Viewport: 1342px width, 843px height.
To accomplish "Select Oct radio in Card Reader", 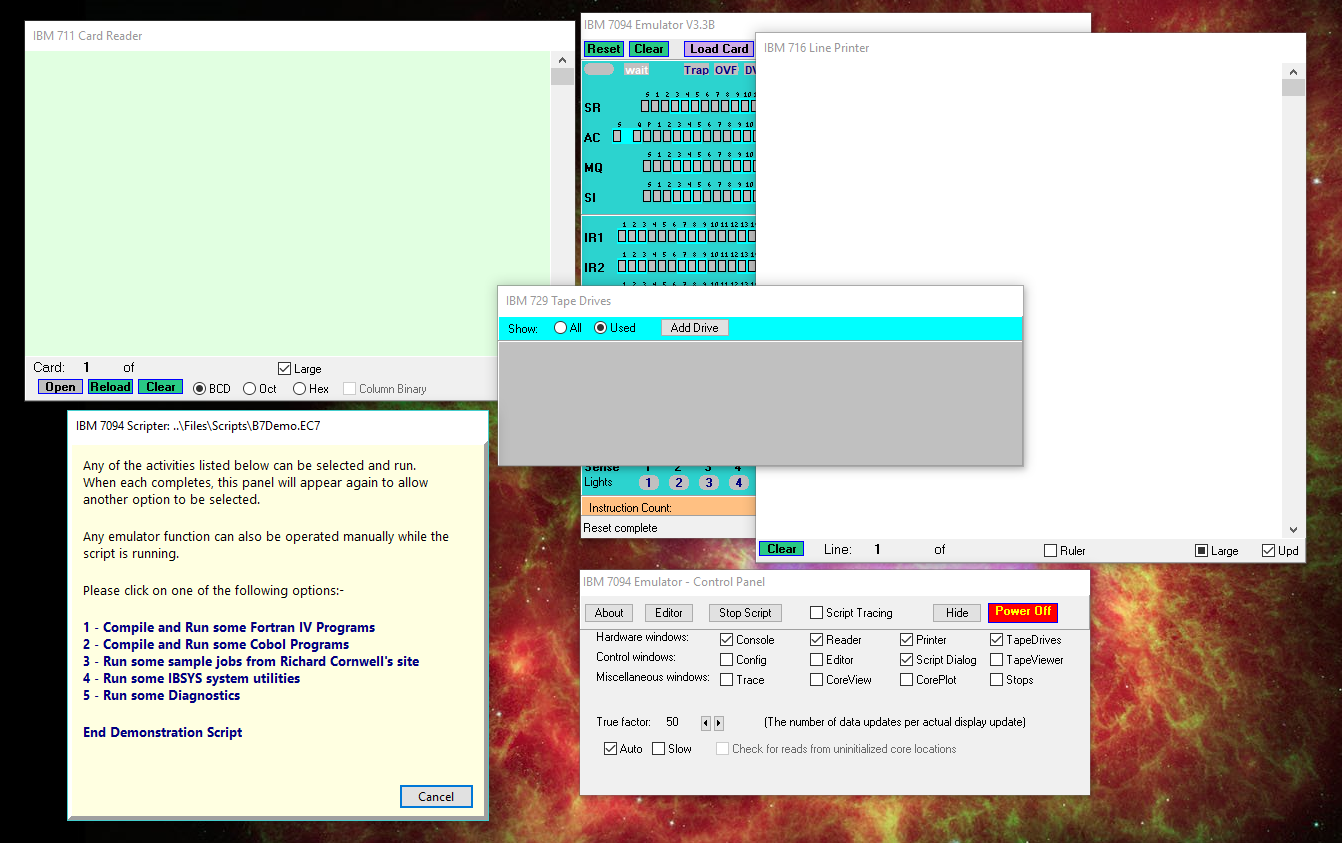I will [250, 389].
